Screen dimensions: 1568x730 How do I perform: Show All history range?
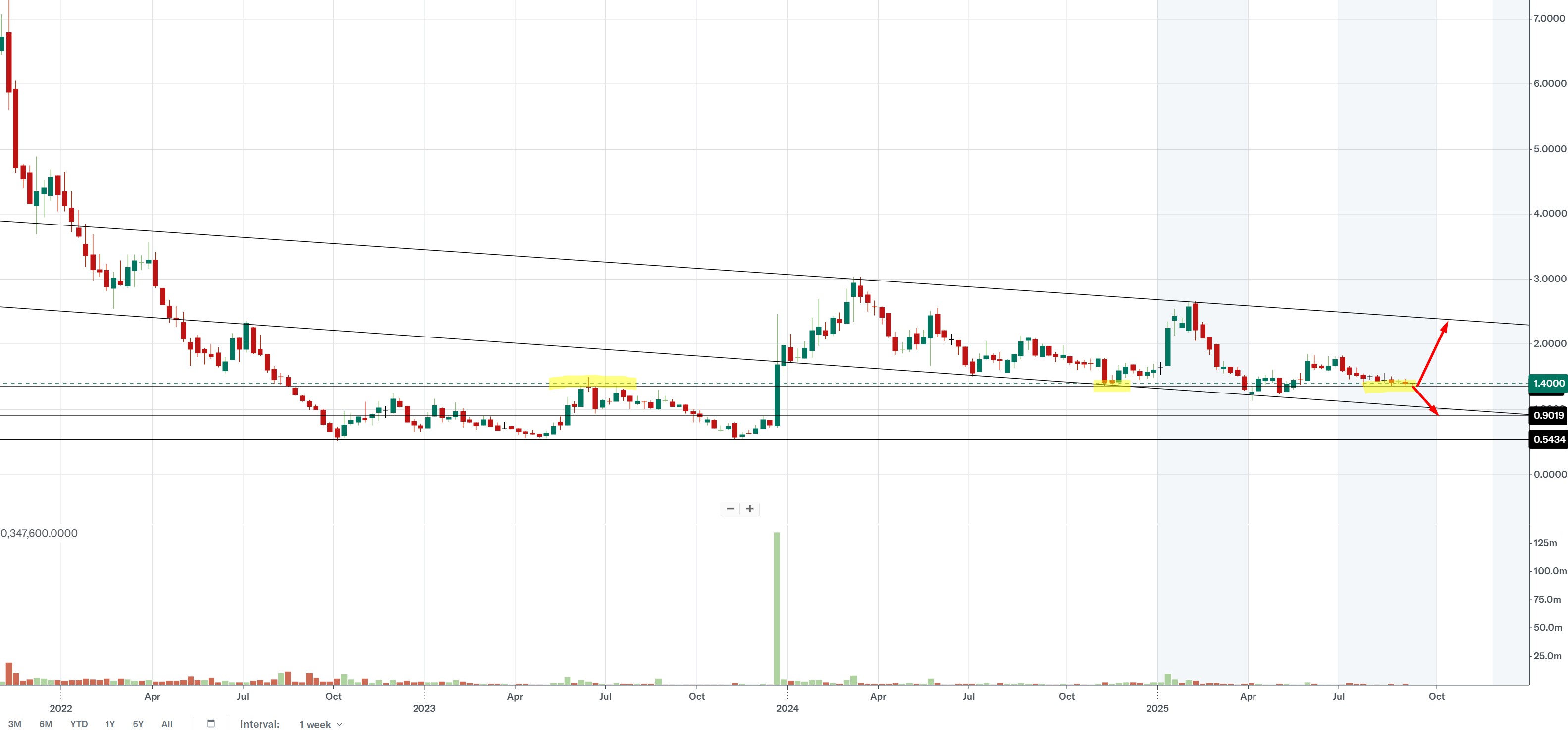[167, 724]
